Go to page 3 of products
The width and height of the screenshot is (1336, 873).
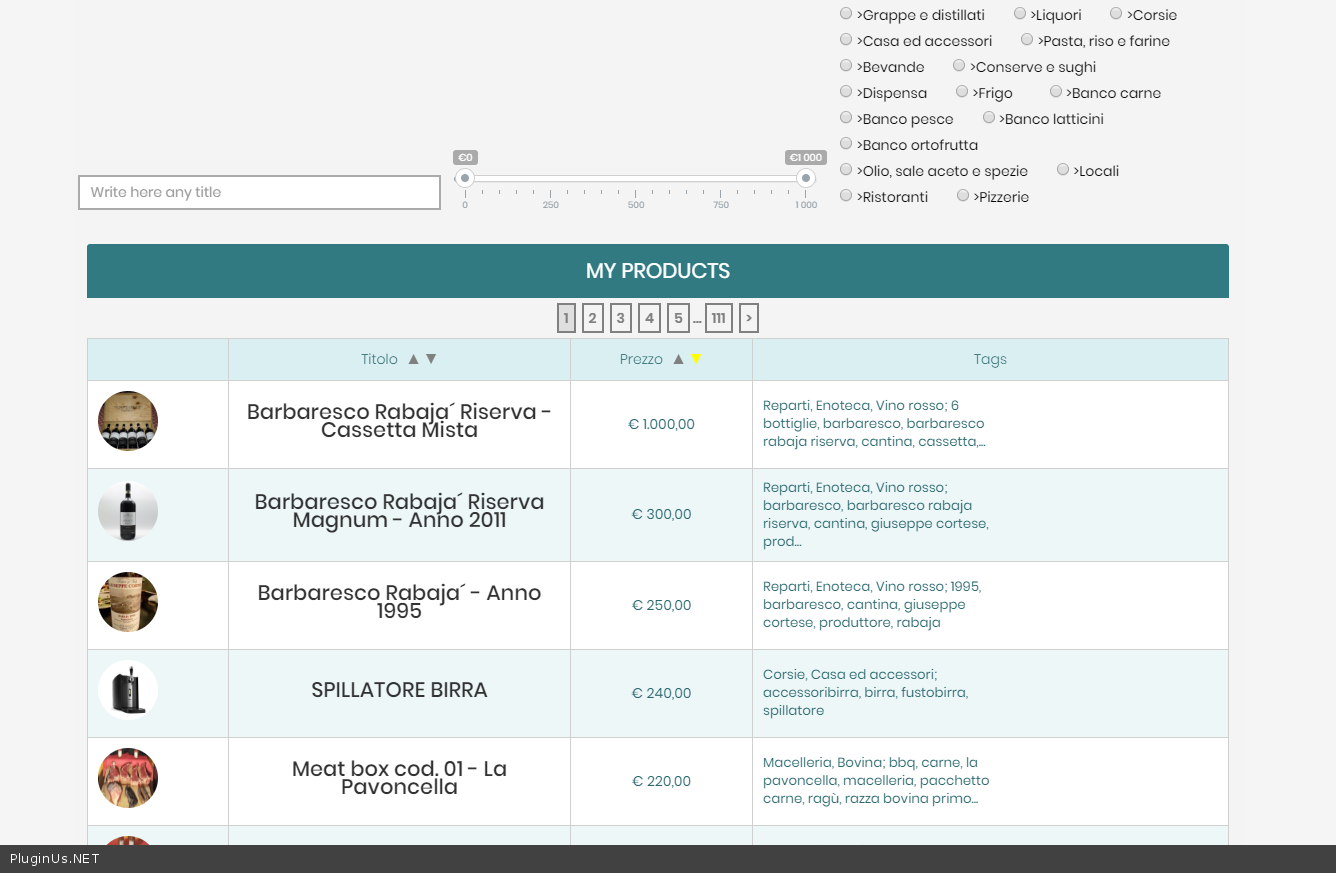click(620, 318)
